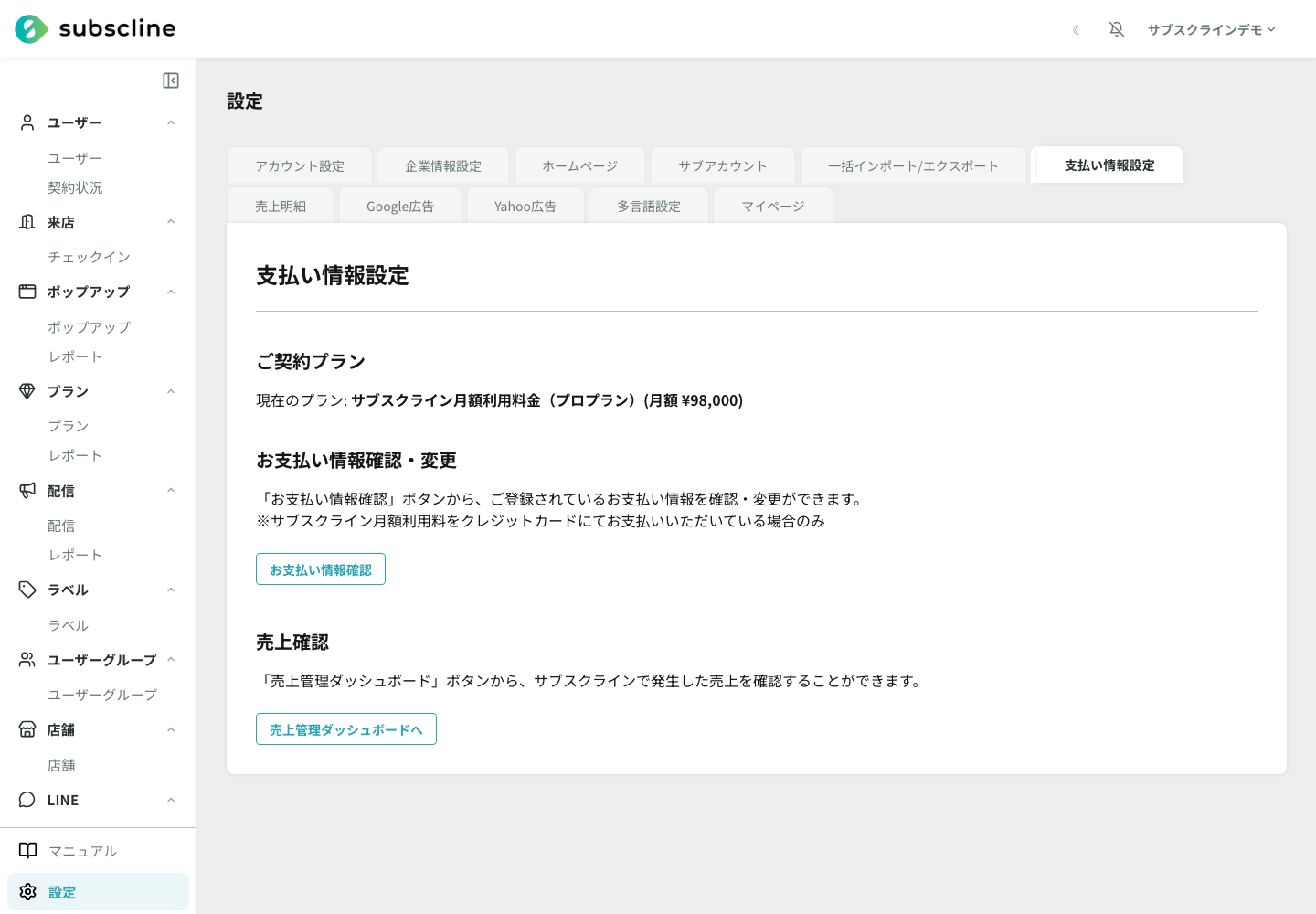This screenshot has width=1316, height=914.
Task: Go to the マイページ tab
Action: coord(773,206)
